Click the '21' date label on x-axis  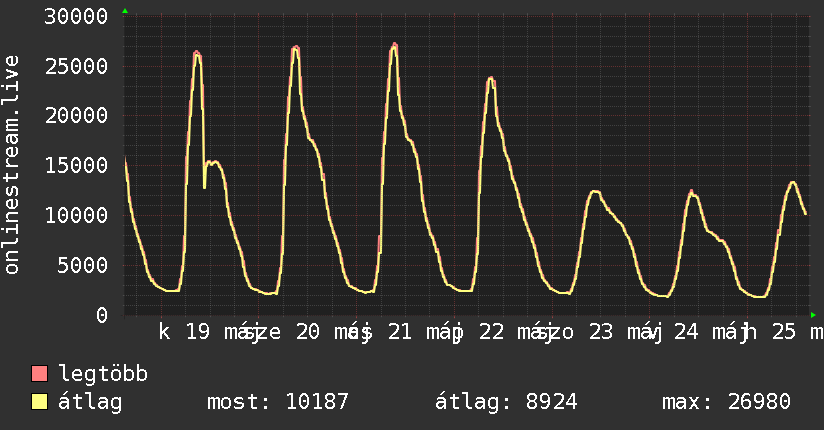[x=399, y=332]
